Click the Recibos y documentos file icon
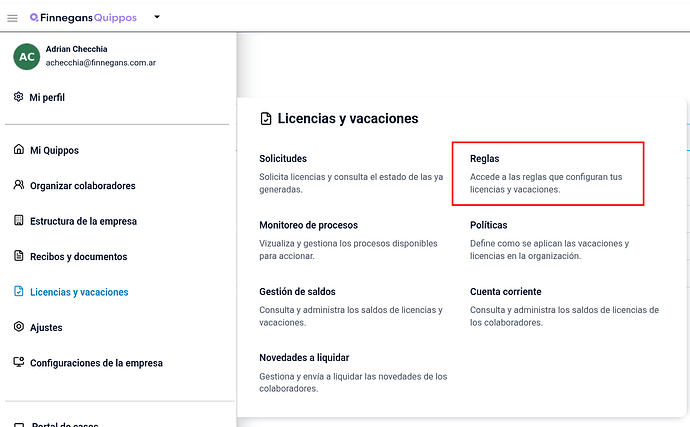 (18, 255)
